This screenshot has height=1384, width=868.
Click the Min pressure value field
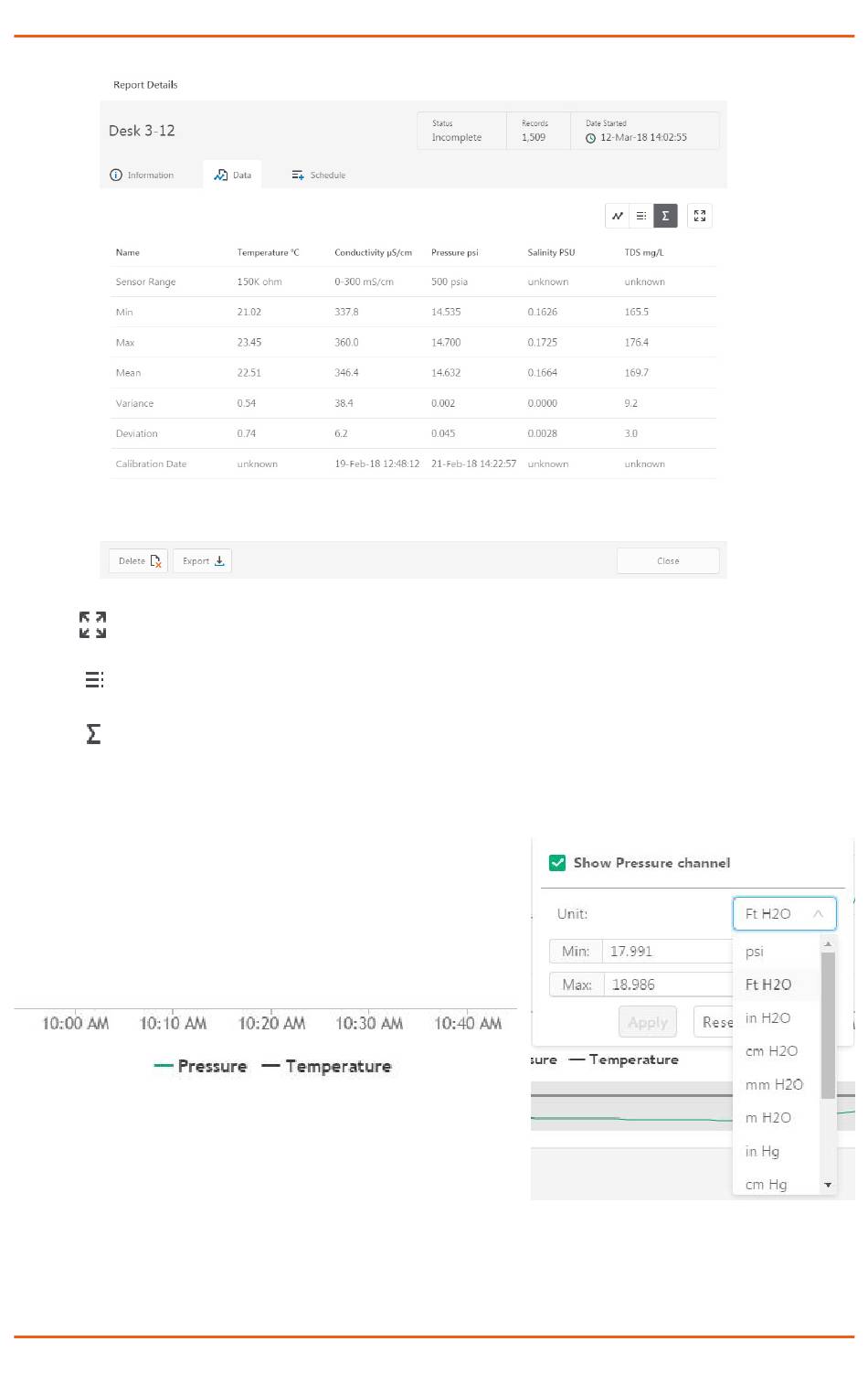(668, 952)
